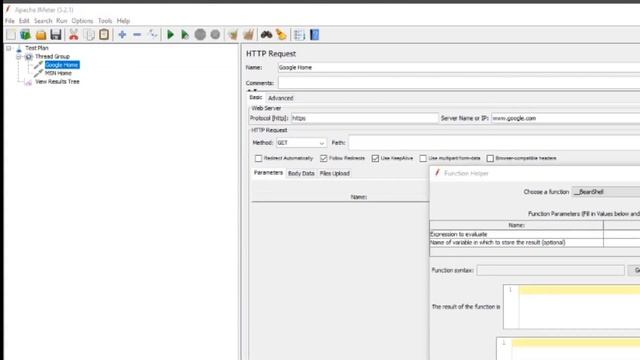Click the Path input field
Viewport: 640px width, 360px height.
click(x=494, y=143)
